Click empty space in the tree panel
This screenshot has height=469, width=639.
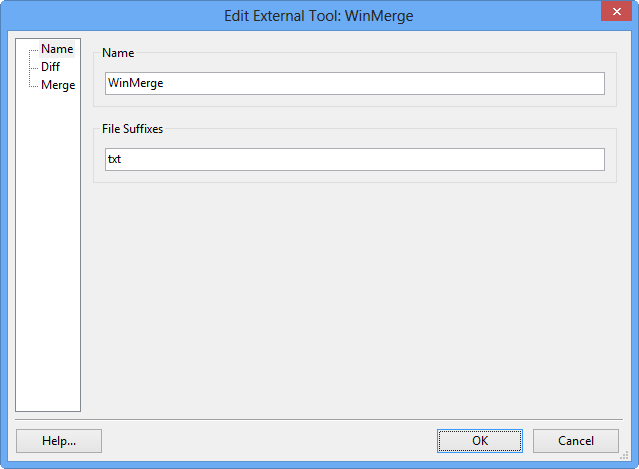(48, 250)
